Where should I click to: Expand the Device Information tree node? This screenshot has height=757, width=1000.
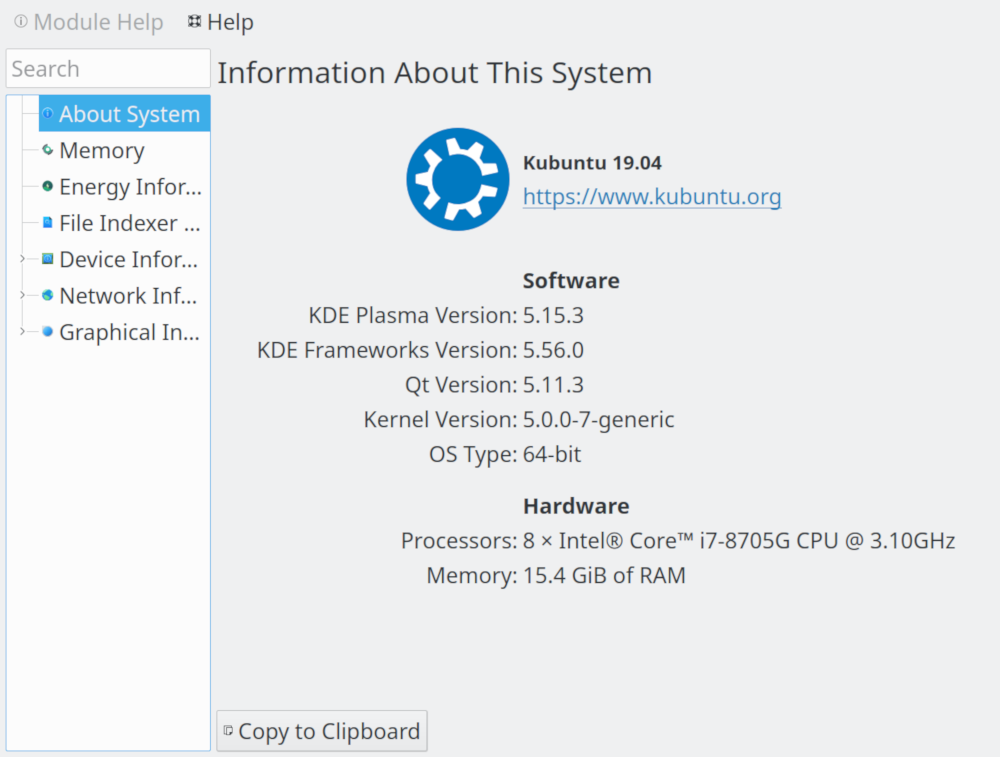point(22,260)
